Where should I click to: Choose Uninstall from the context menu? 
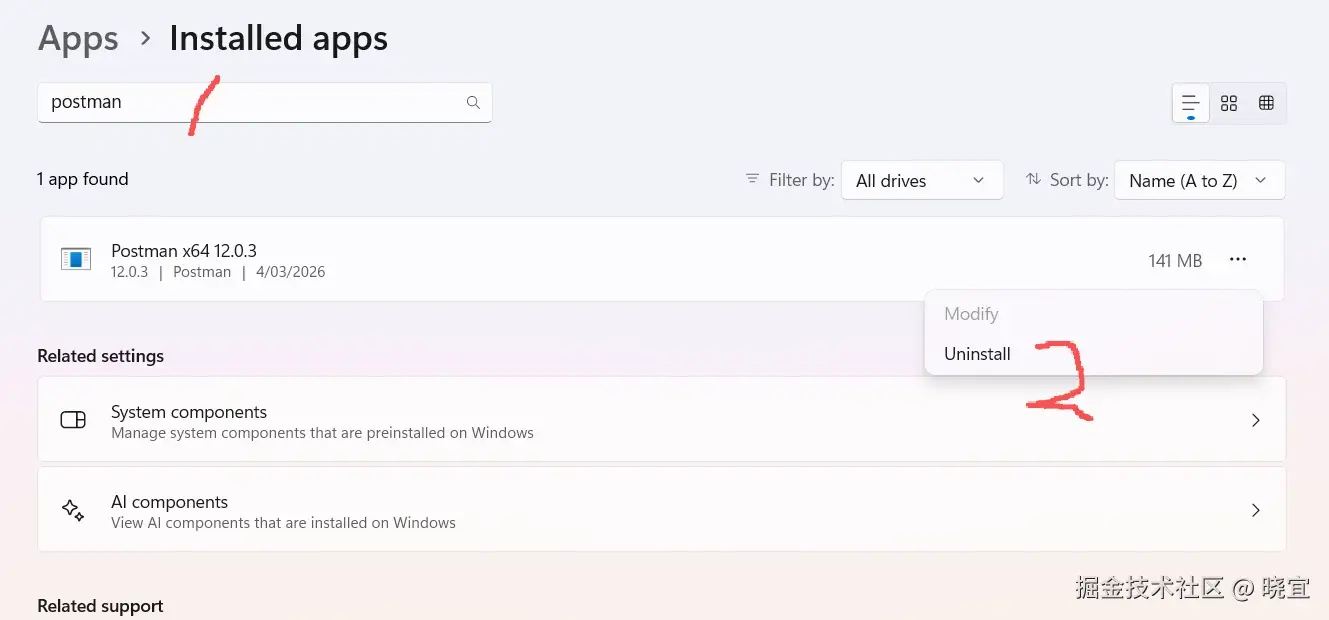point(977,354)
